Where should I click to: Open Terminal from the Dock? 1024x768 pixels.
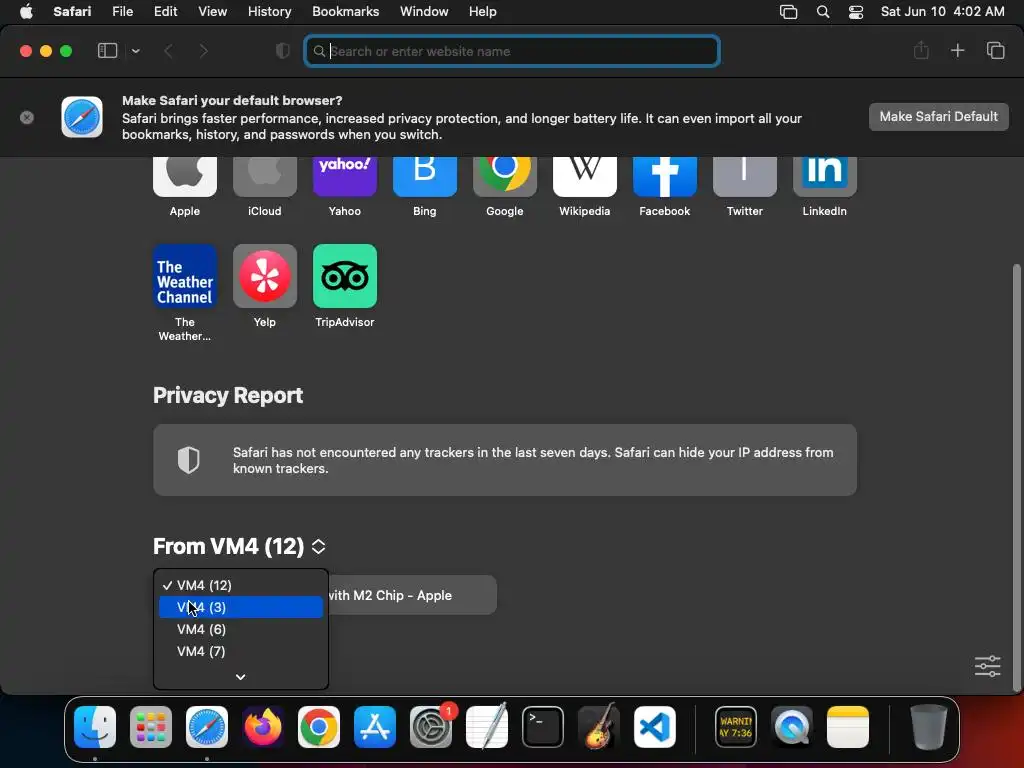coord(543,727)
